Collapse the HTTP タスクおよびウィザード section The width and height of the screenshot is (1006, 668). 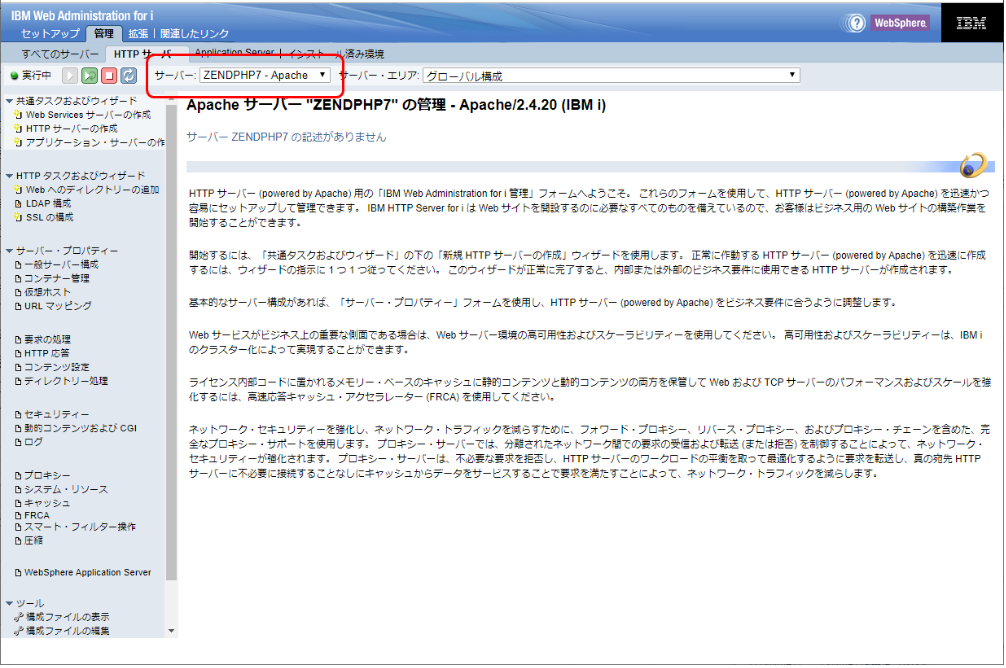tap(10, 176)
